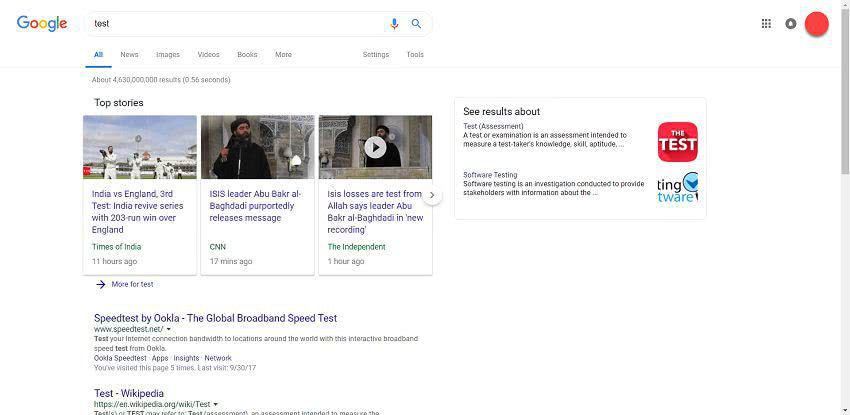Screen dimensions: 850x415
Task: Click arrow icon beside More for test
Action: pyautogui.click(x=100, y=284)
